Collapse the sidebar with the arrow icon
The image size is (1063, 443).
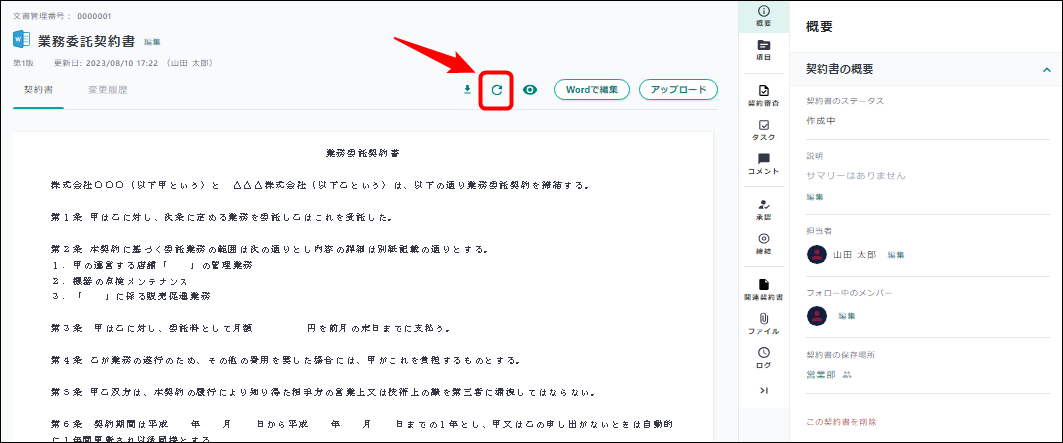tap(764, 390)
